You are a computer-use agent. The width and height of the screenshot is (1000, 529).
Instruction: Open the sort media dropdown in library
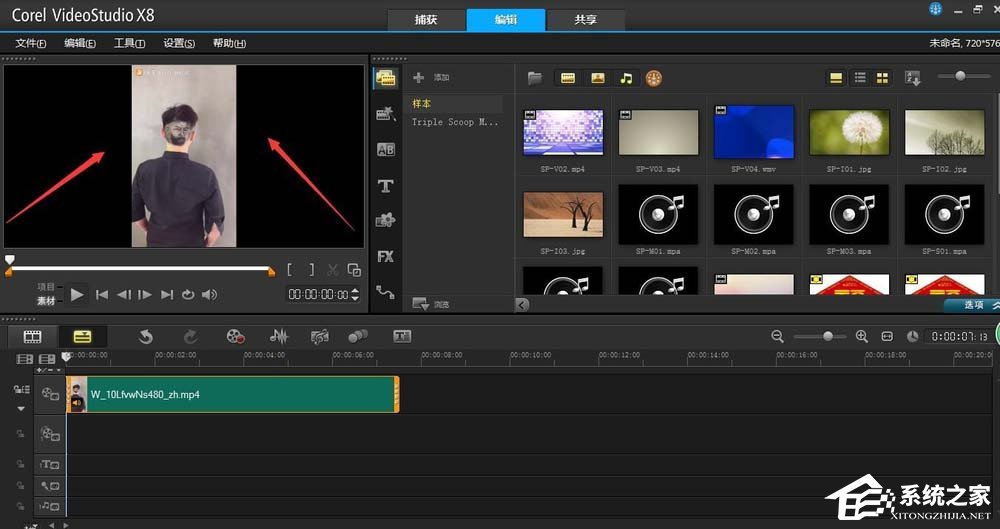(912, 78)
